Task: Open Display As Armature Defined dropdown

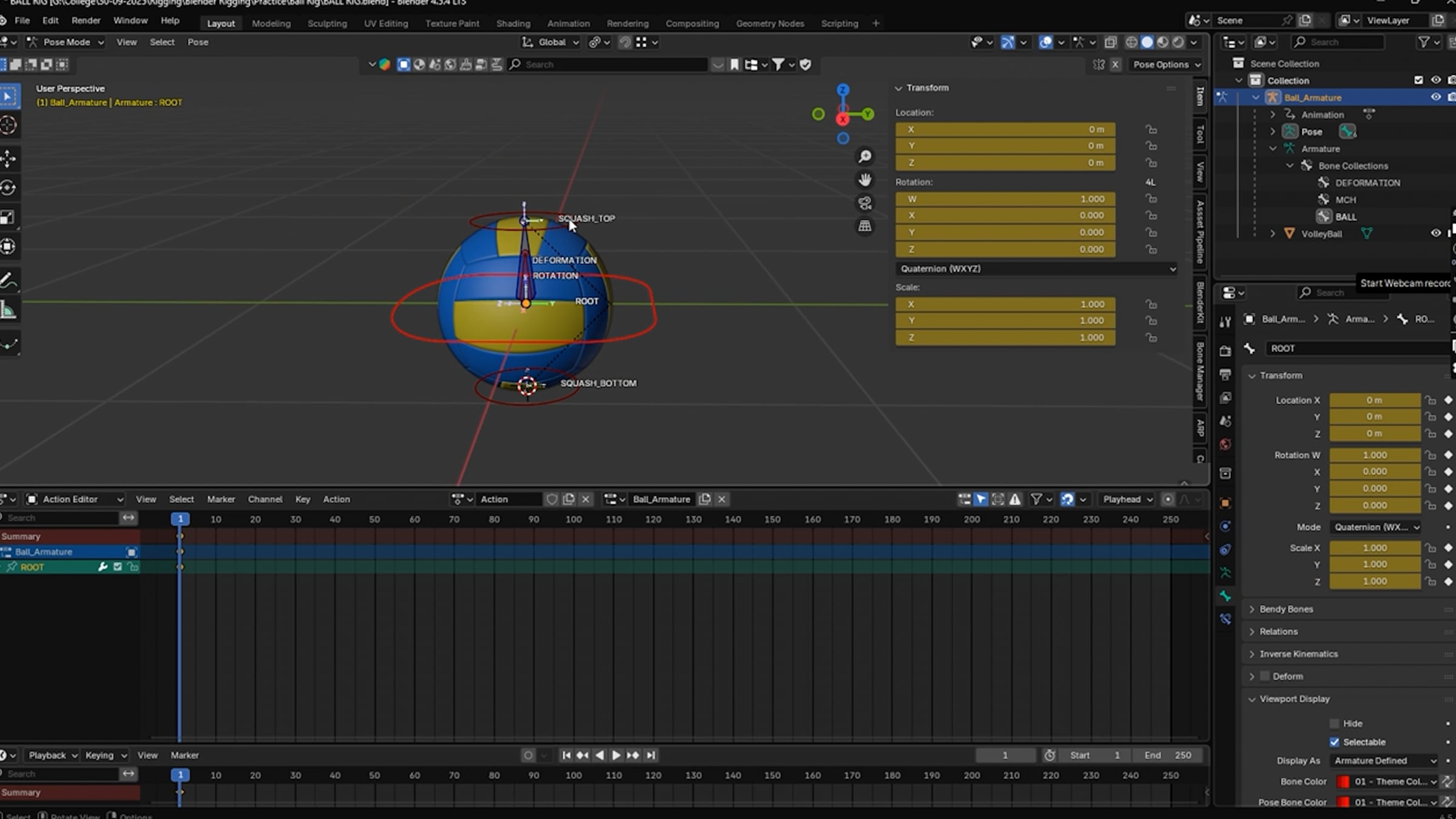Action: (1384, 761)
